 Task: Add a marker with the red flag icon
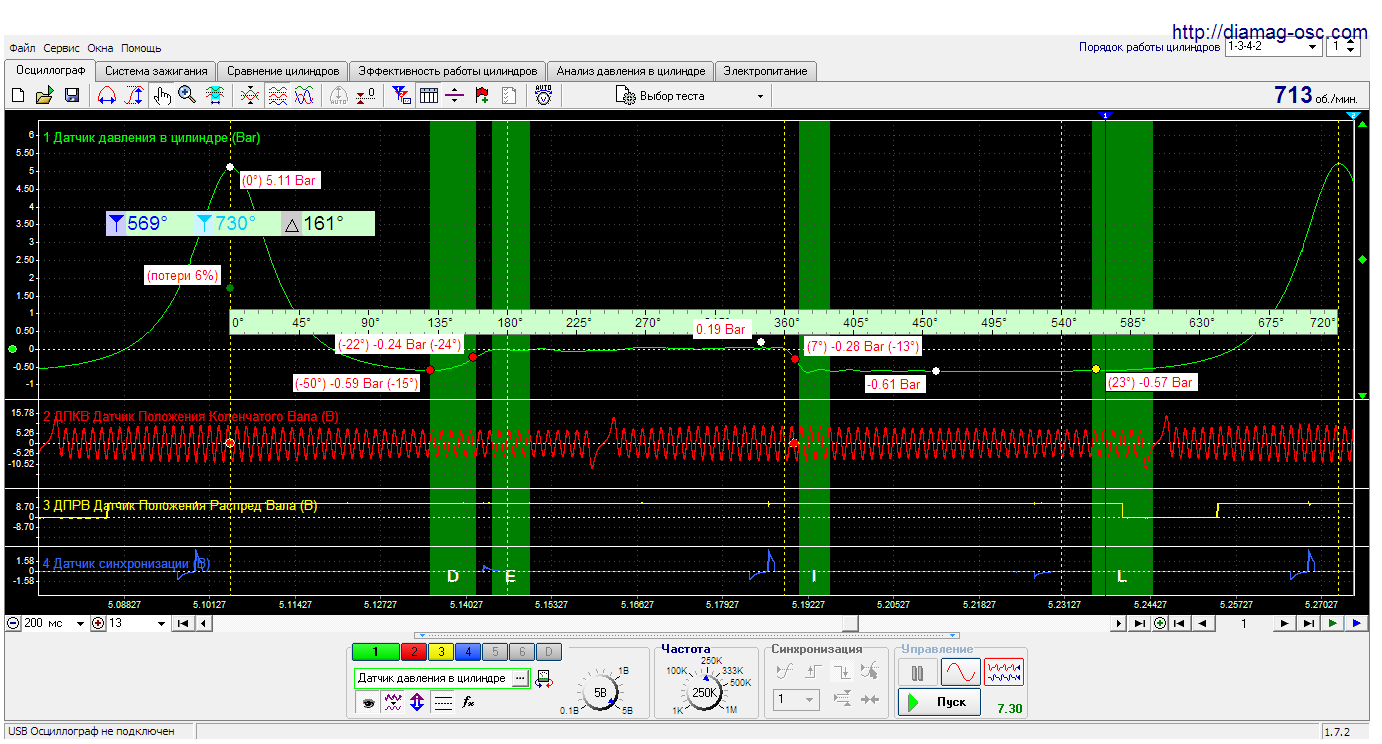click(481, 96)
